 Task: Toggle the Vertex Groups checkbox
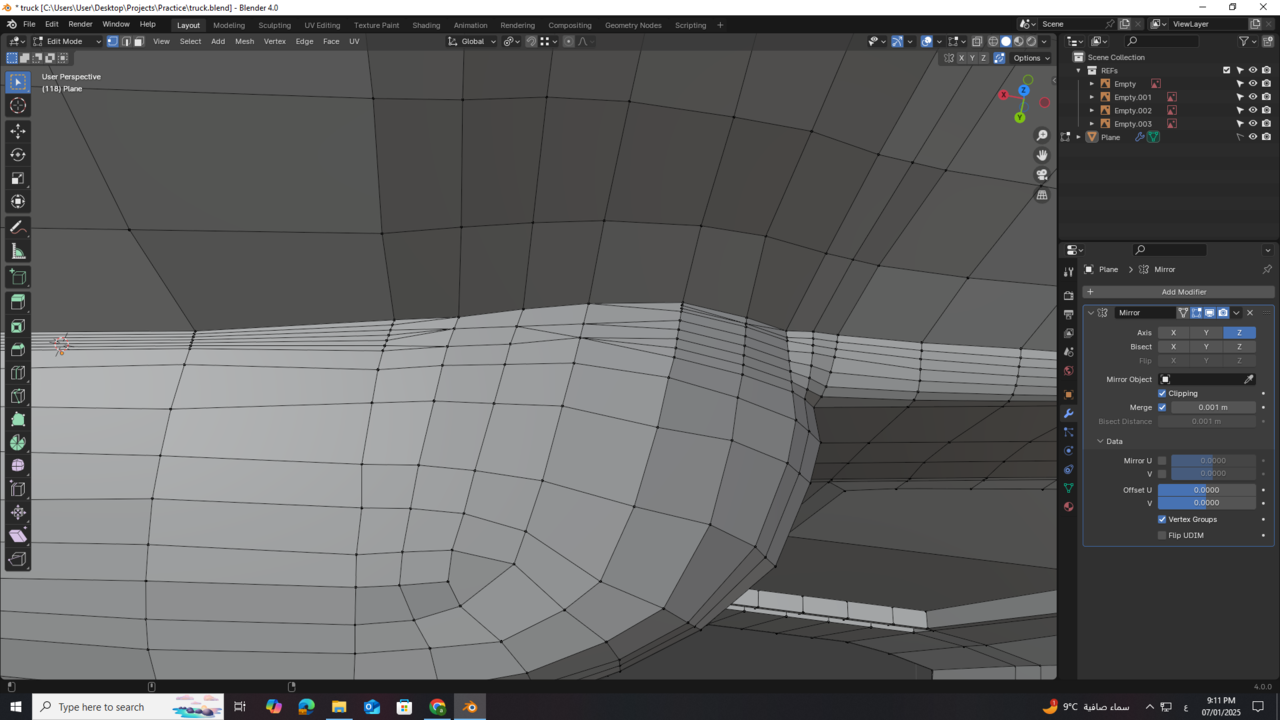[x=1162, y=519]
